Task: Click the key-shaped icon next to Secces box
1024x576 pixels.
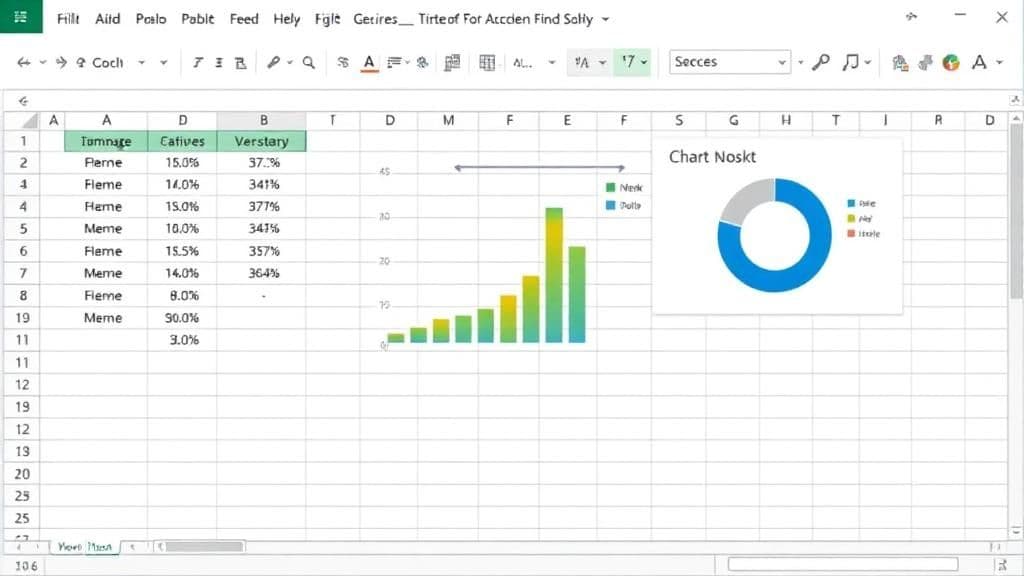Action: tap(821, 62)
